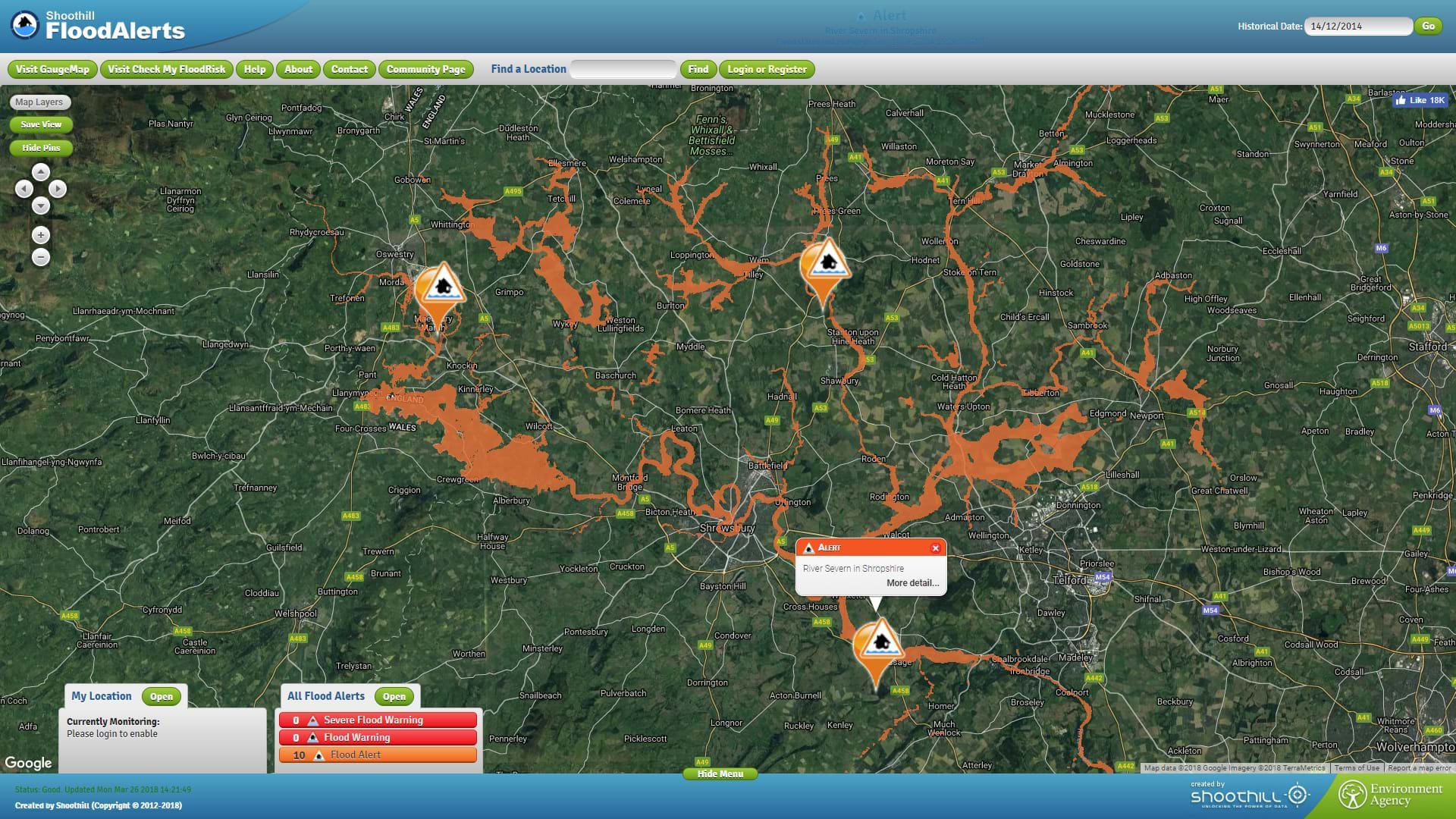
Task: Close the River Severn alert popup
Action: pos(936,548)
